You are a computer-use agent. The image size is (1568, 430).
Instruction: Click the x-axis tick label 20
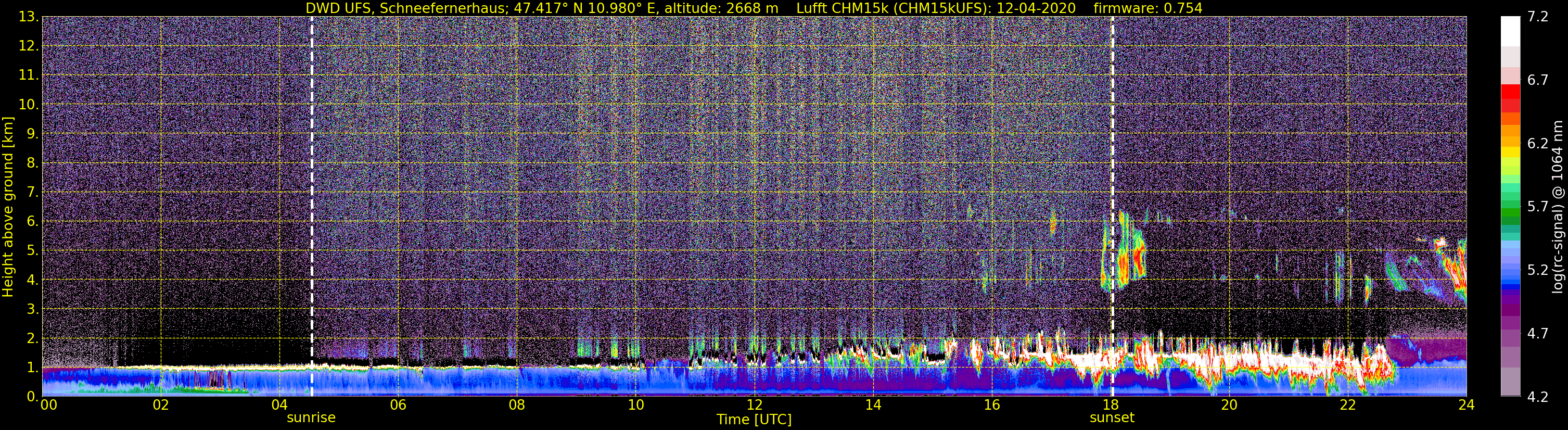pos(1229,405)
